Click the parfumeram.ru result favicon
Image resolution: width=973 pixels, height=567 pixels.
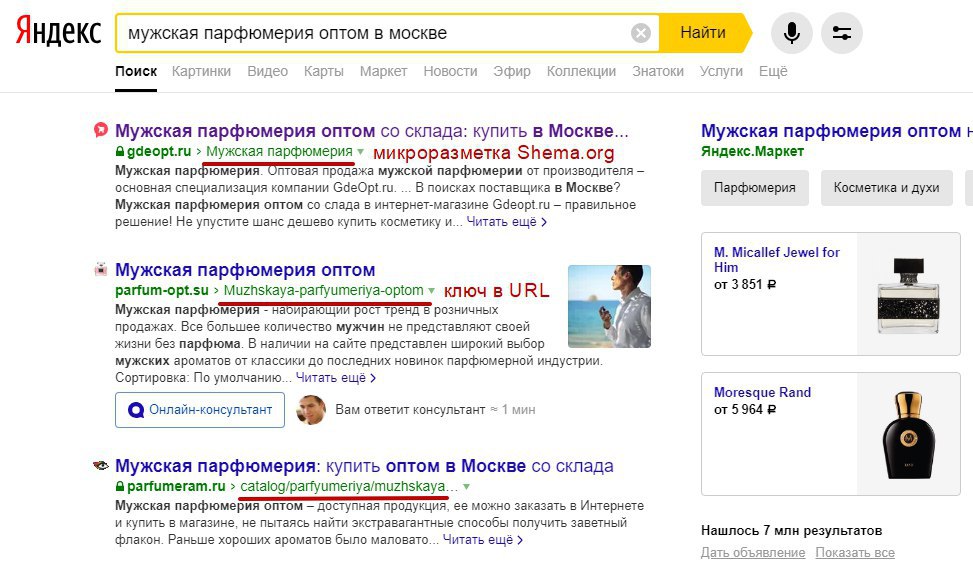(101, 465)
